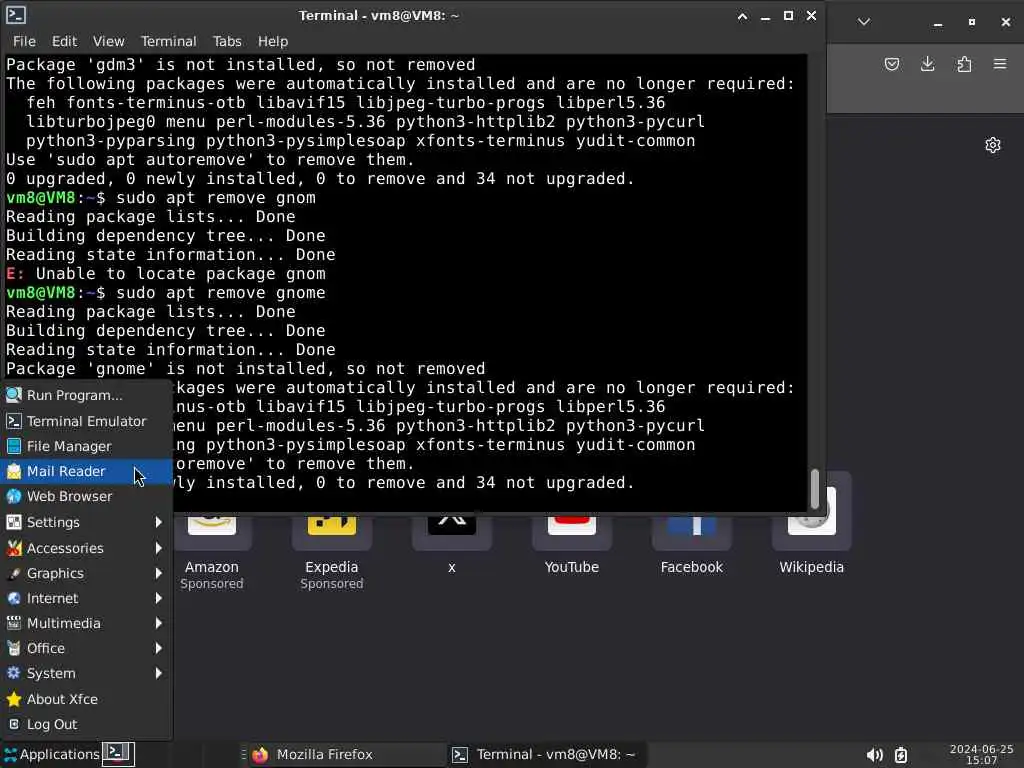Click battery power icon in tray

901,755
